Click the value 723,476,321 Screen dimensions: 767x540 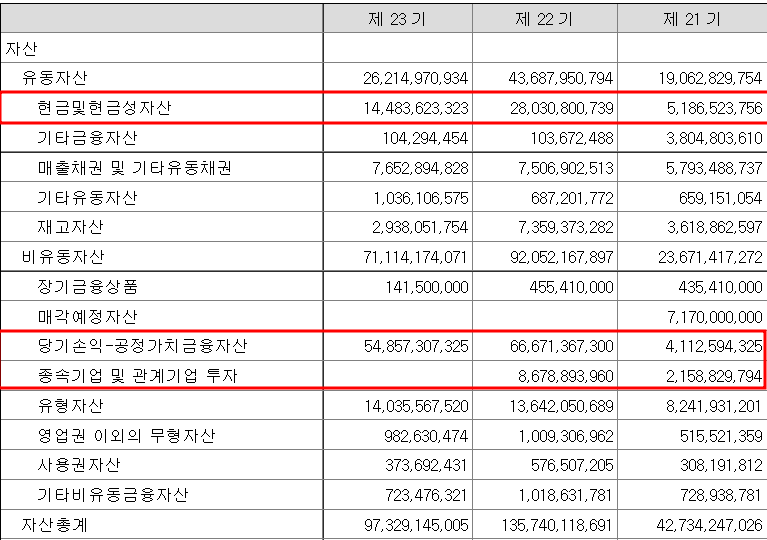[426, 495]
